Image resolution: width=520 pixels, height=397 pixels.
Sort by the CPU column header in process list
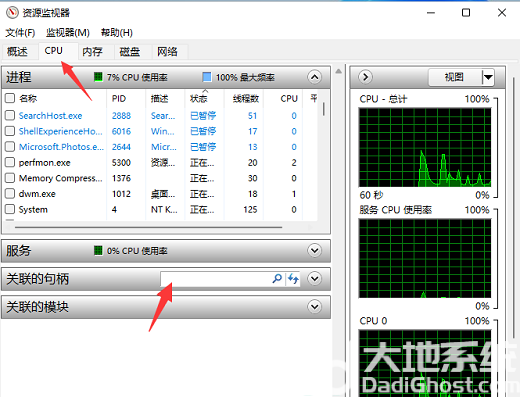point(289,98)
